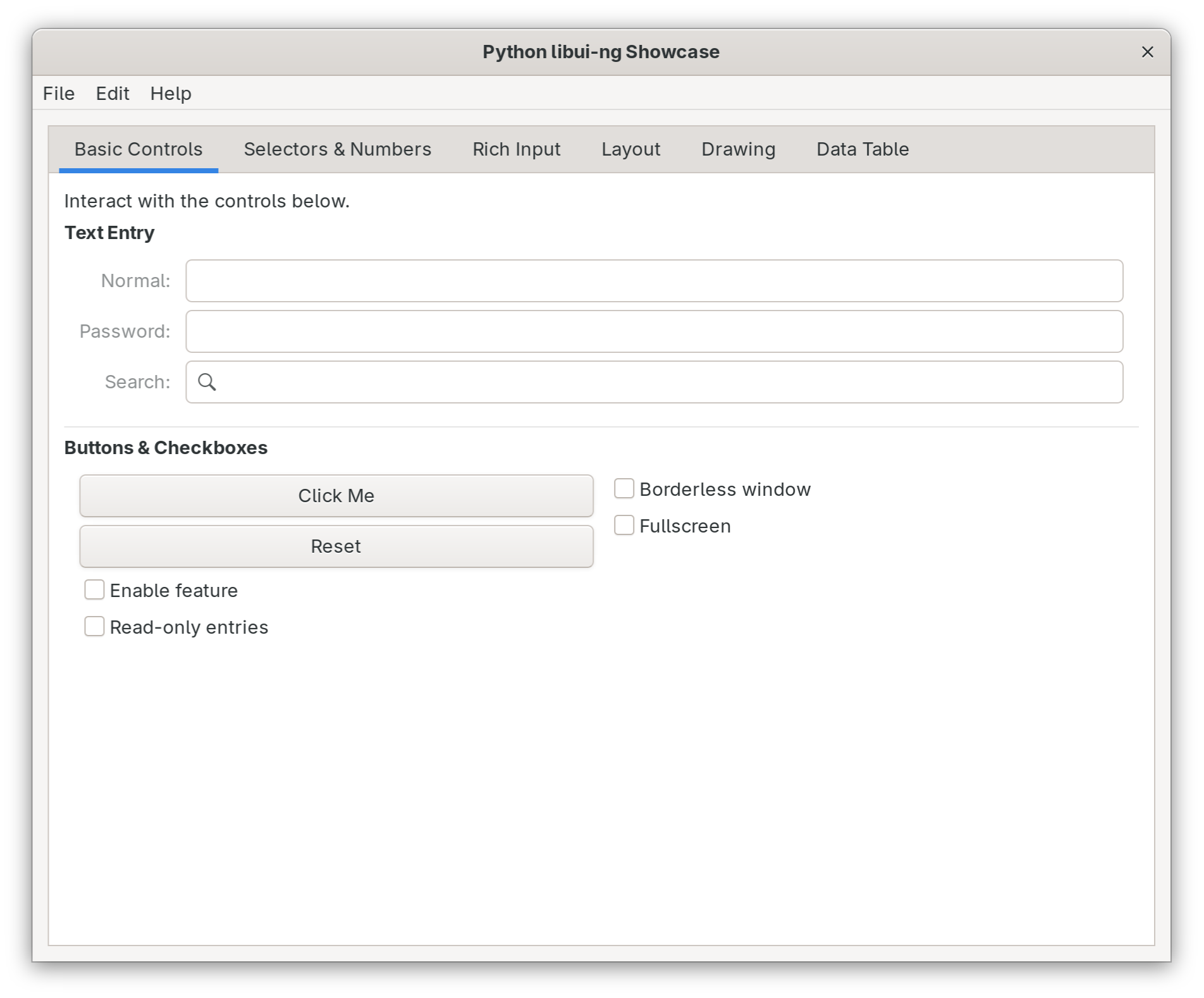Switch to Selectors & Numbers tab
1204x998 pixels.
click(337, 149)
